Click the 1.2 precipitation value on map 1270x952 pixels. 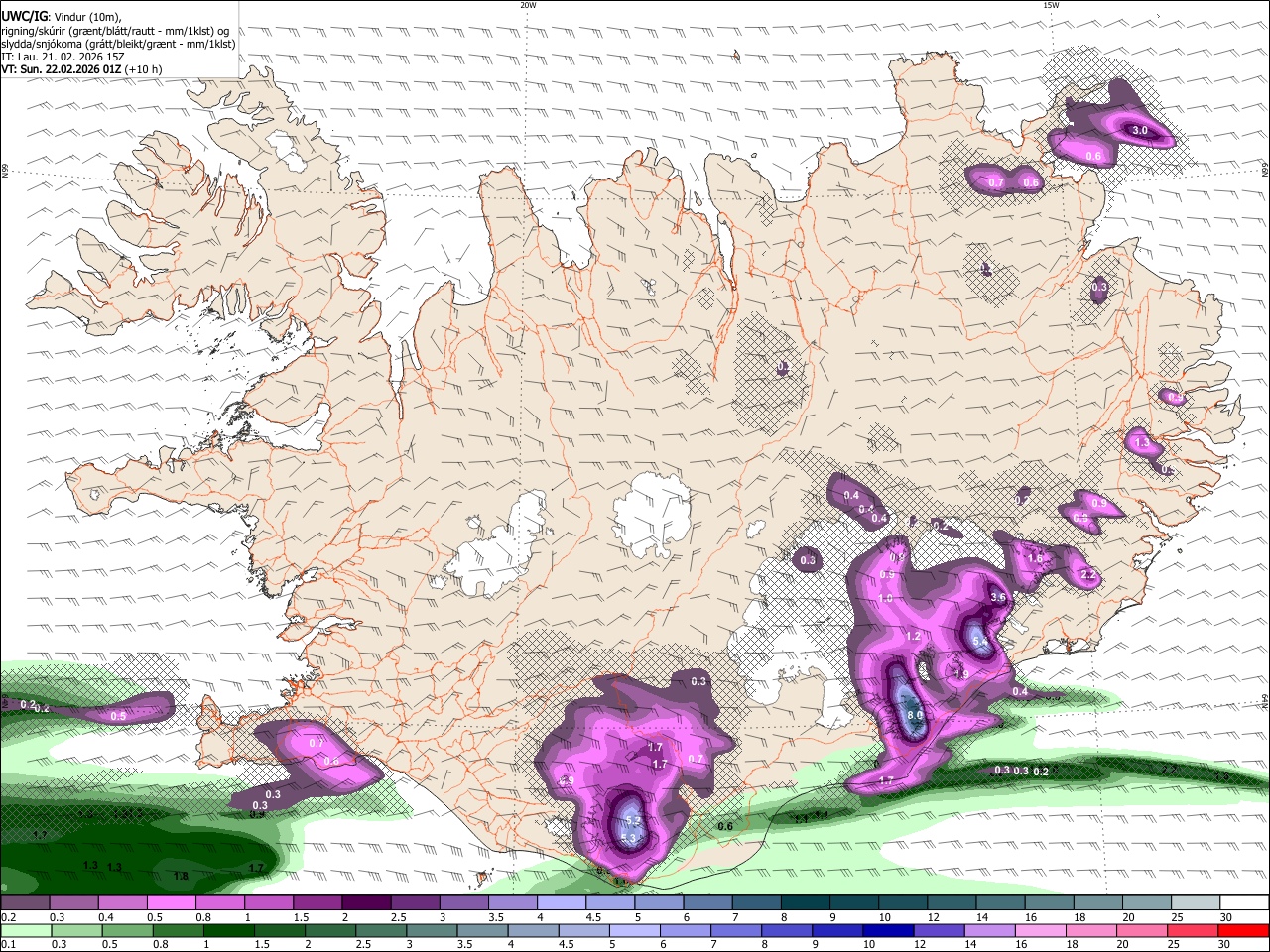click(x=914, y=636)
